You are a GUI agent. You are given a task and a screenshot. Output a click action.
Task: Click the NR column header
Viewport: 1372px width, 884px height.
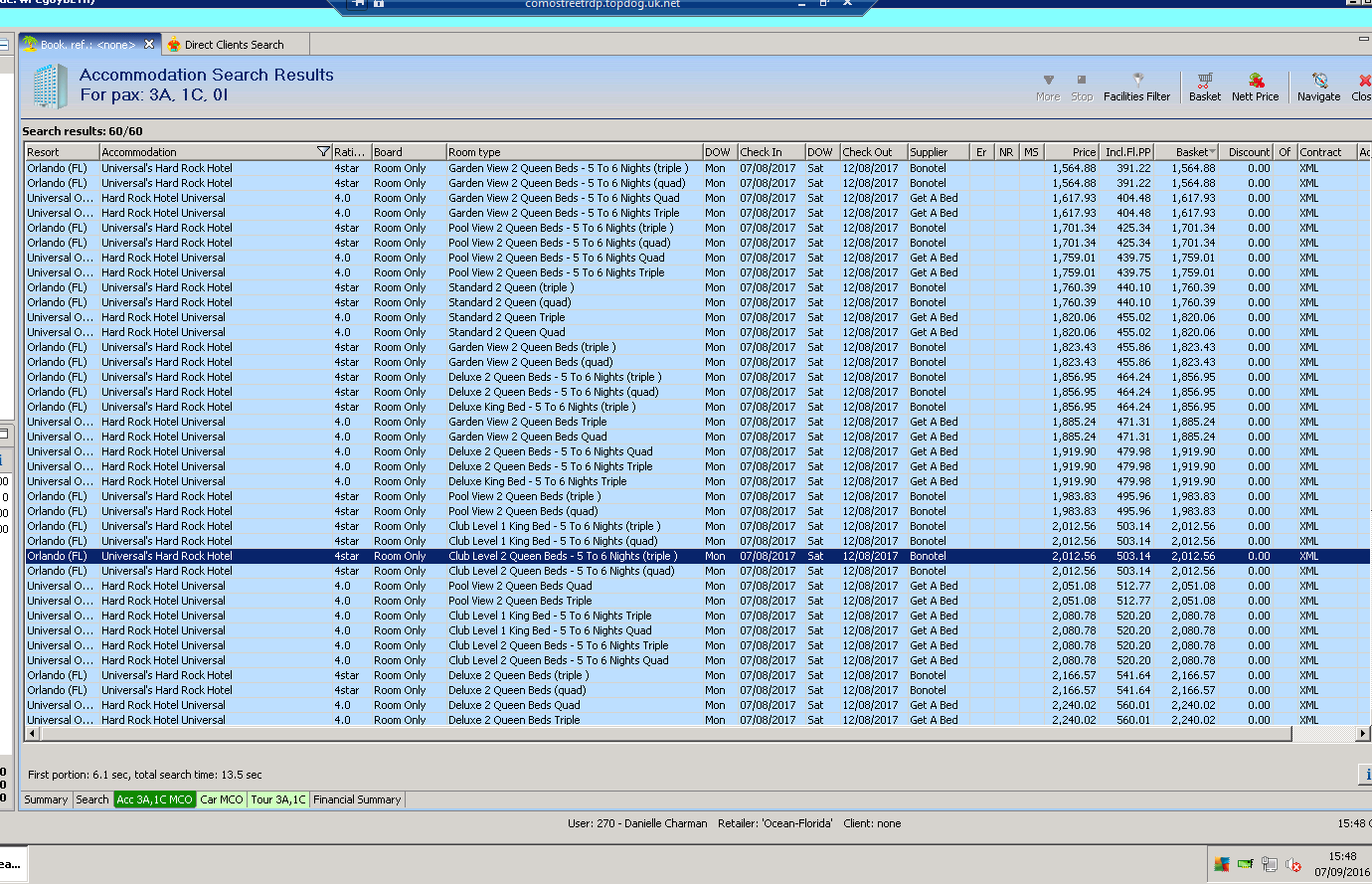point(1006,152)
